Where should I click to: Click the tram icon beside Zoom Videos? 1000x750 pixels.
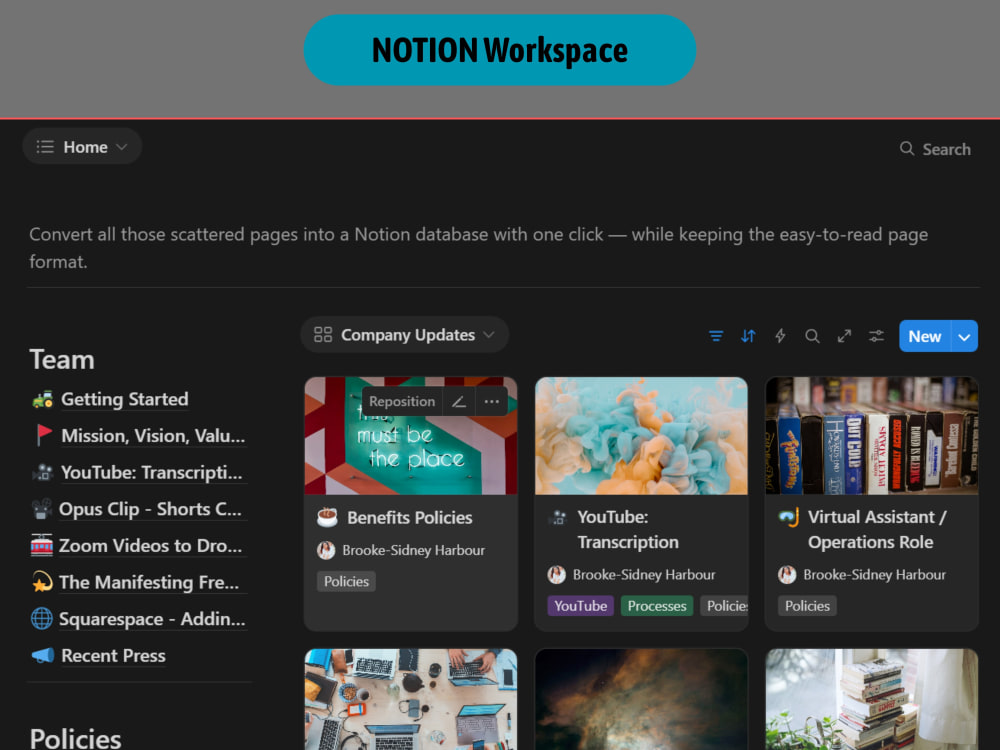pos(42,546)
